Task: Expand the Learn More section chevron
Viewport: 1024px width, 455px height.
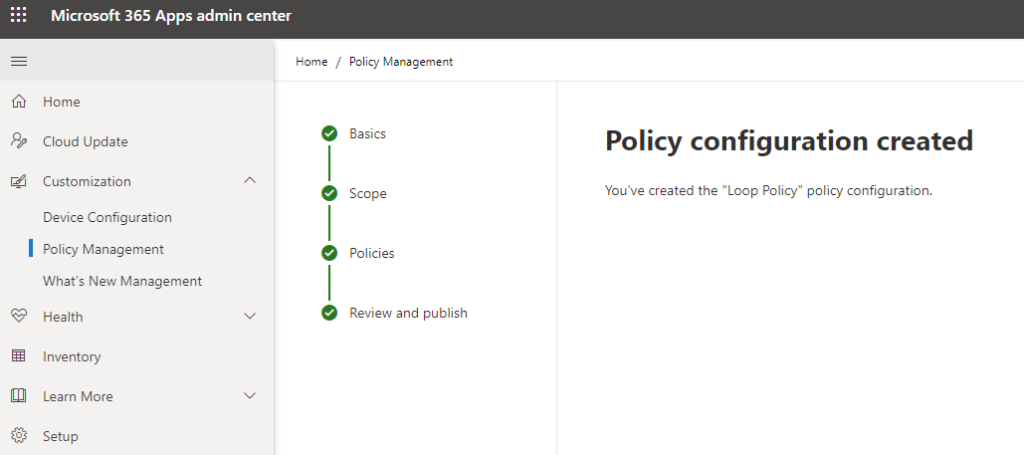Action: (x=249, y=396)
